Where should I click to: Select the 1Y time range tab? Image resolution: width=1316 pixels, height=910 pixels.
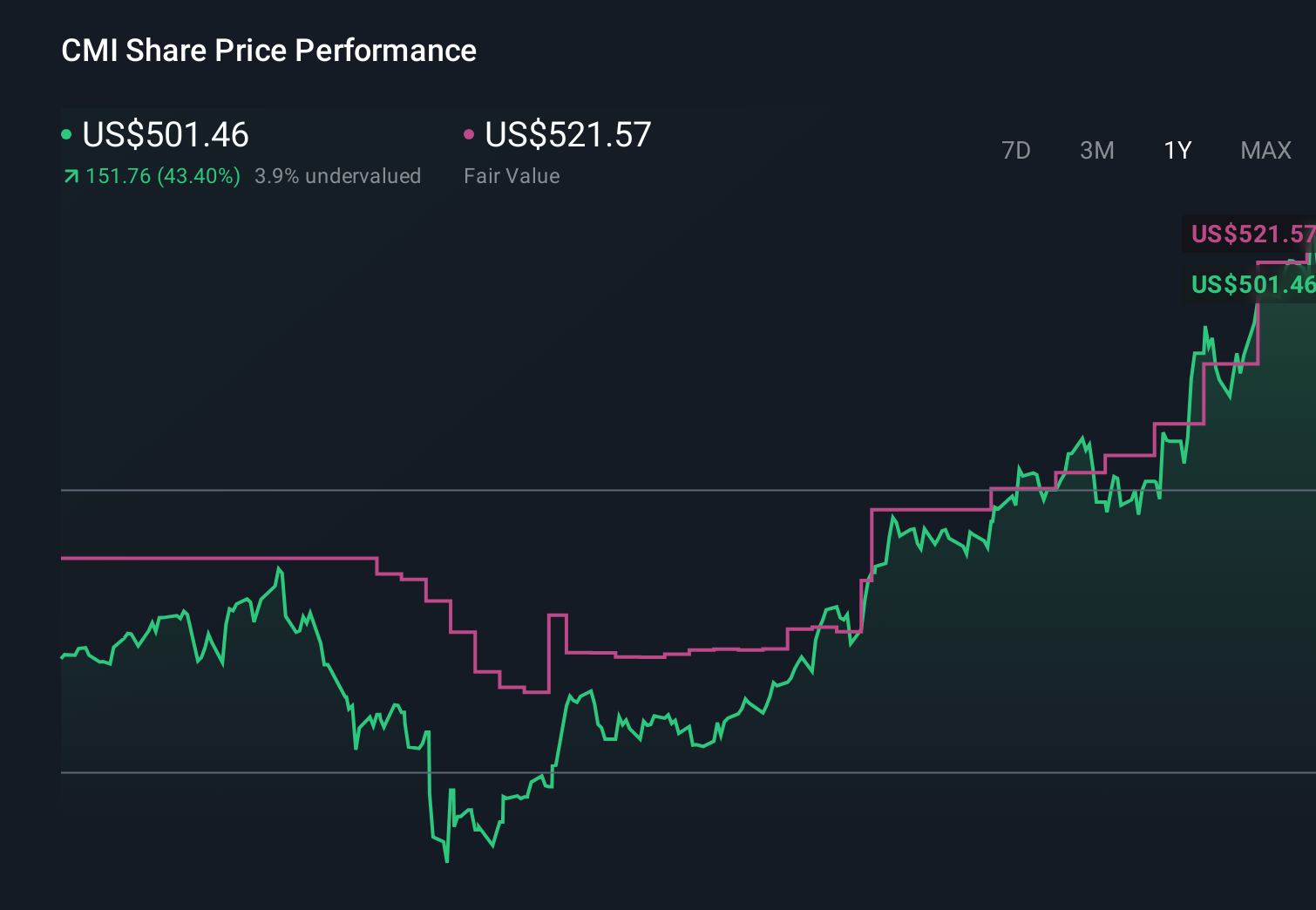coord(1177,151)
